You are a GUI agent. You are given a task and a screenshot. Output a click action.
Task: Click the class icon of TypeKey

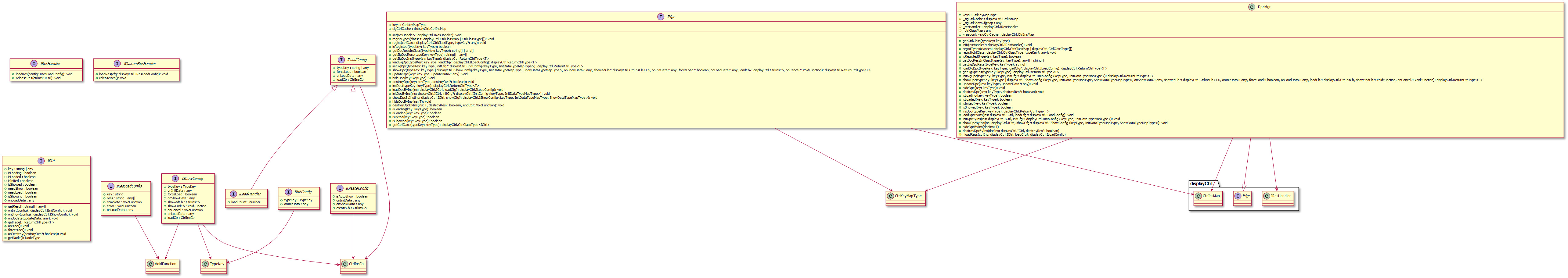tap(205, 264)
